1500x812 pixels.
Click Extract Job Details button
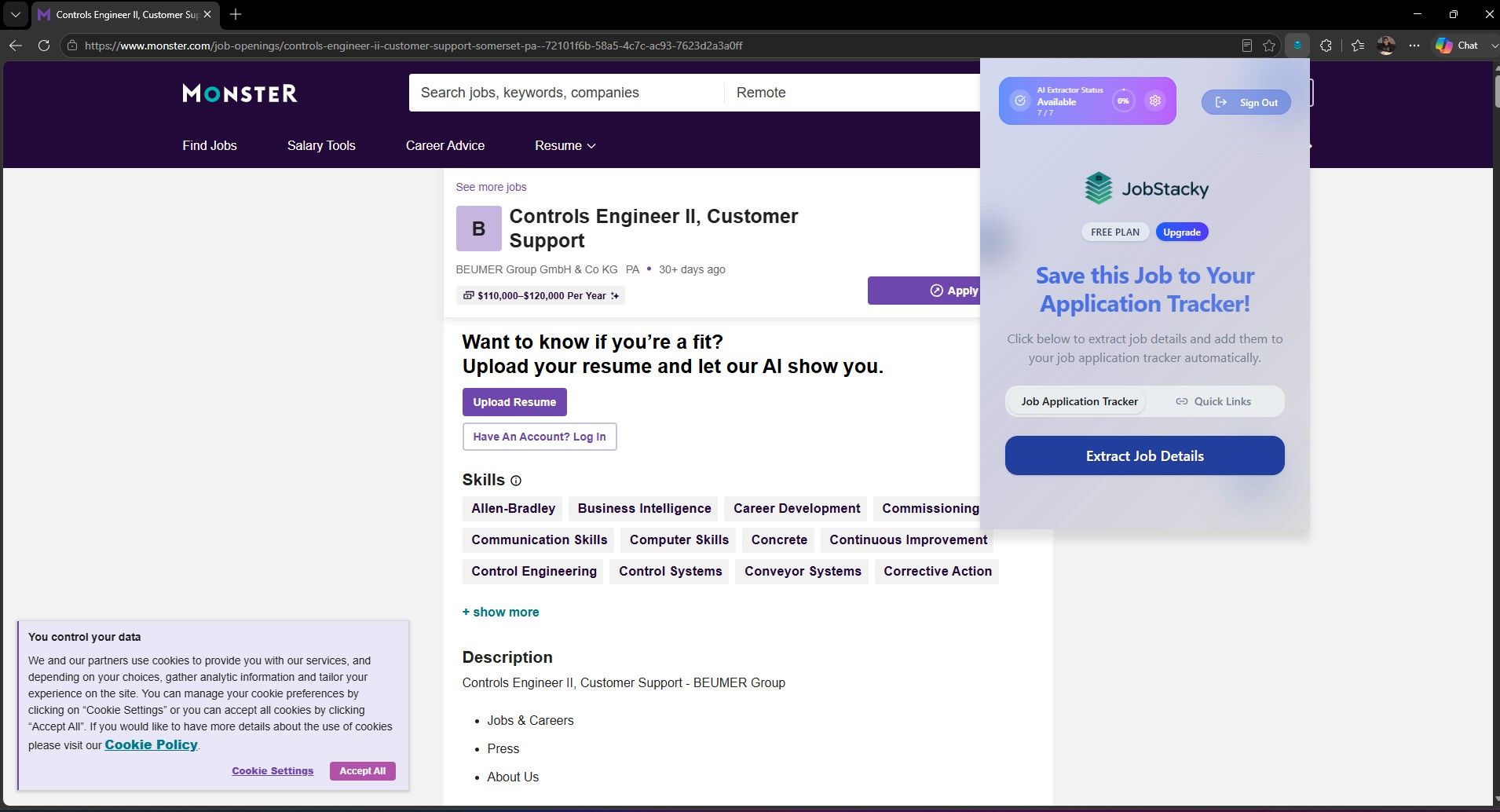pos(1144,455)
